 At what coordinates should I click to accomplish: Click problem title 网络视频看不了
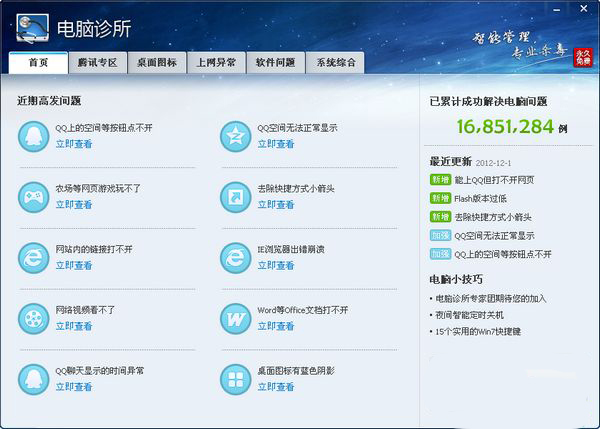85,310
